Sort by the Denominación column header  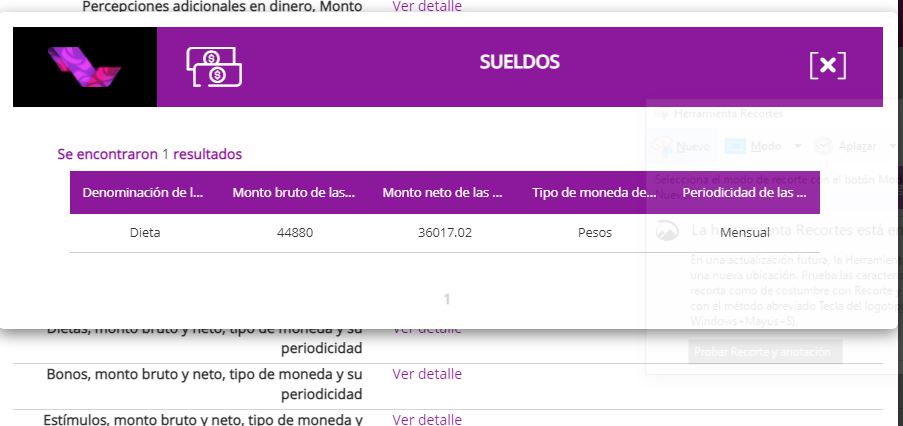[143, 192]
